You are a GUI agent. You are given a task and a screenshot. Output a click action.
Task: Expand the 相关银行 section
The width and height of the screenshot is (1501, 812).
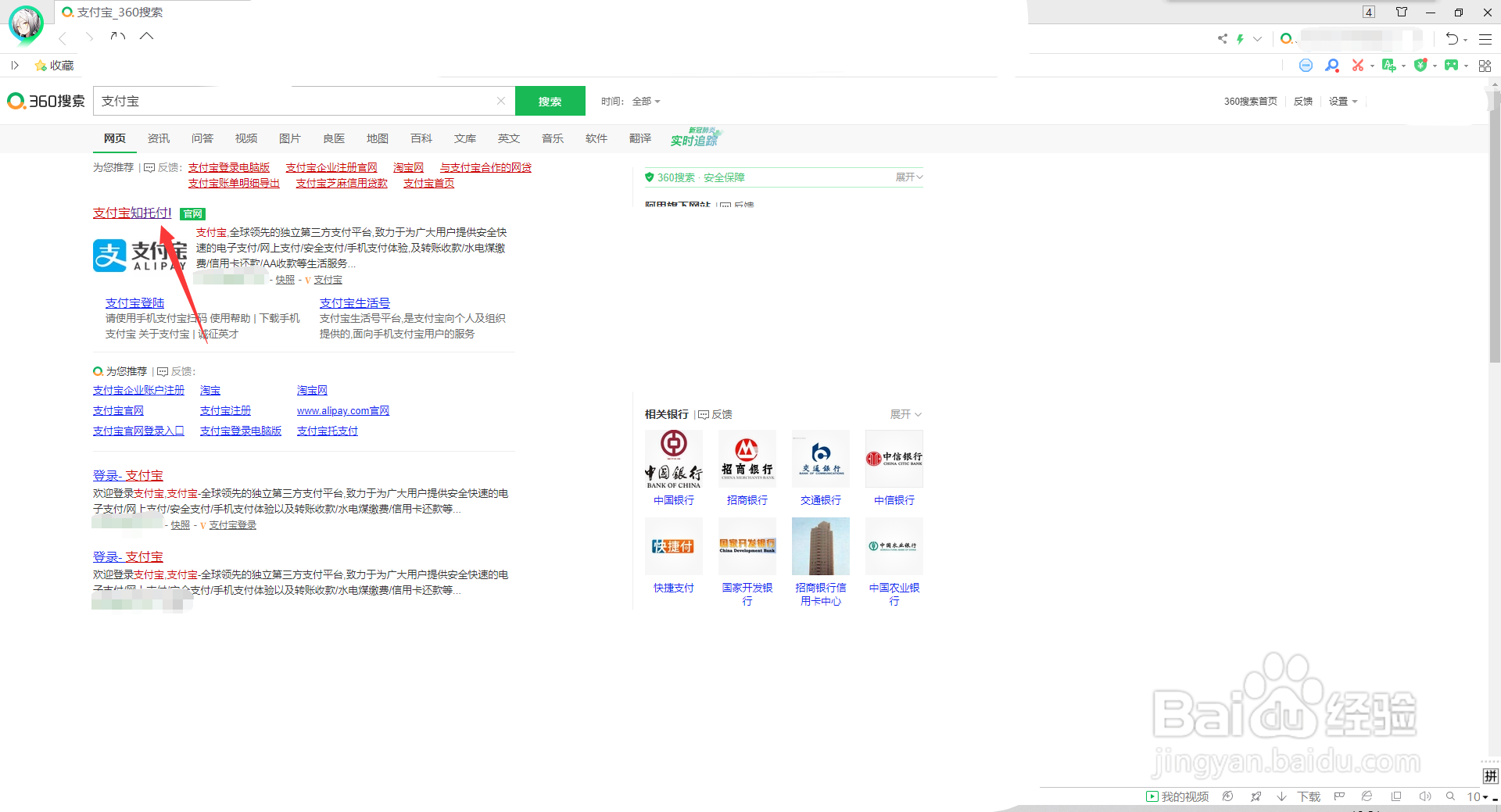tap(906, 414)
